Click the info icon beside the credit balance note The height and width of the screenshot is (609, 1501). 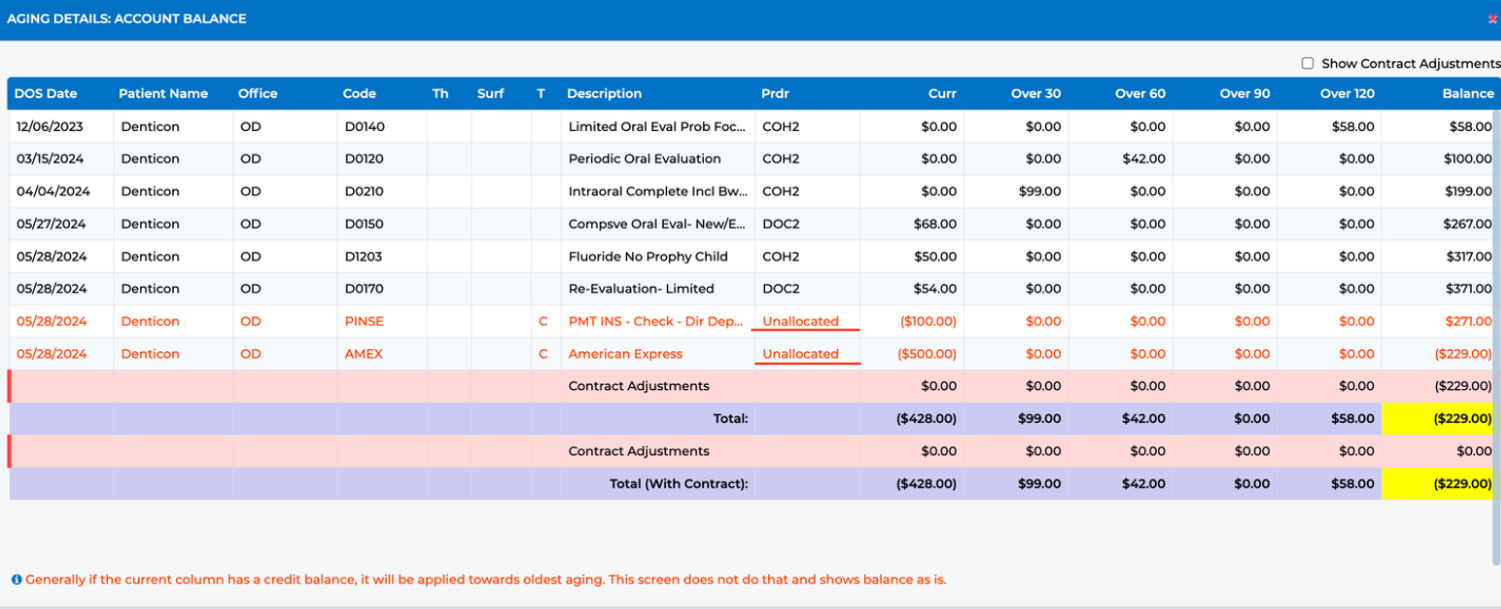pyautogui.click(x=16, y=579)
